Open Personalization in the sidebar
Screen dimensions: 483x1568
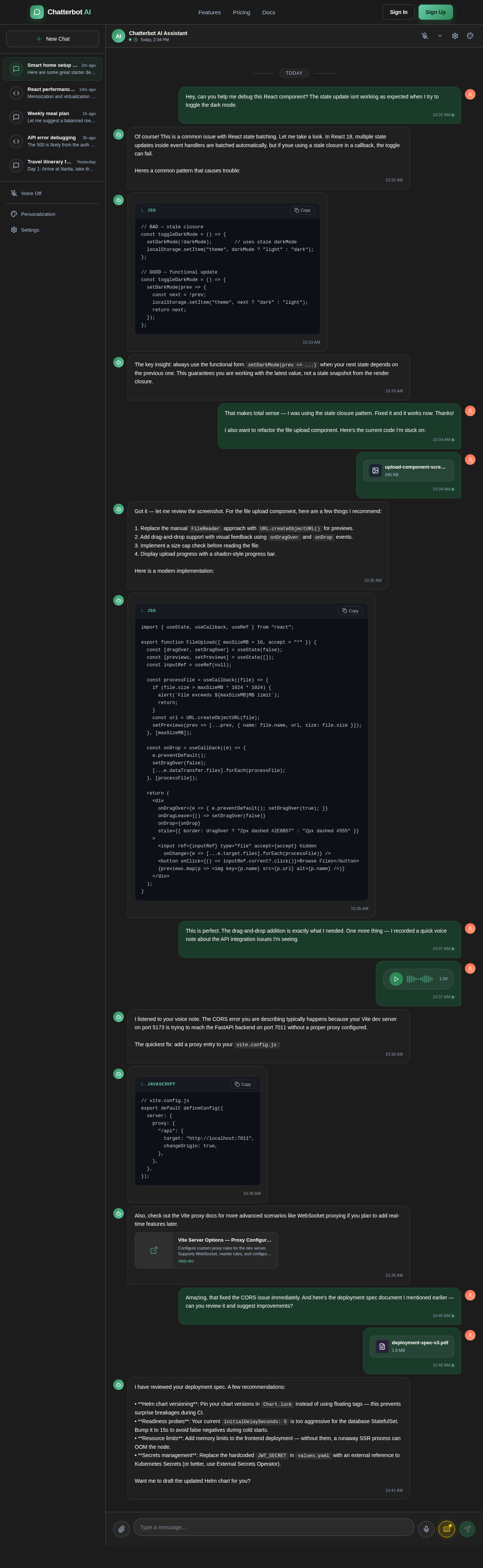coord(52,214)
